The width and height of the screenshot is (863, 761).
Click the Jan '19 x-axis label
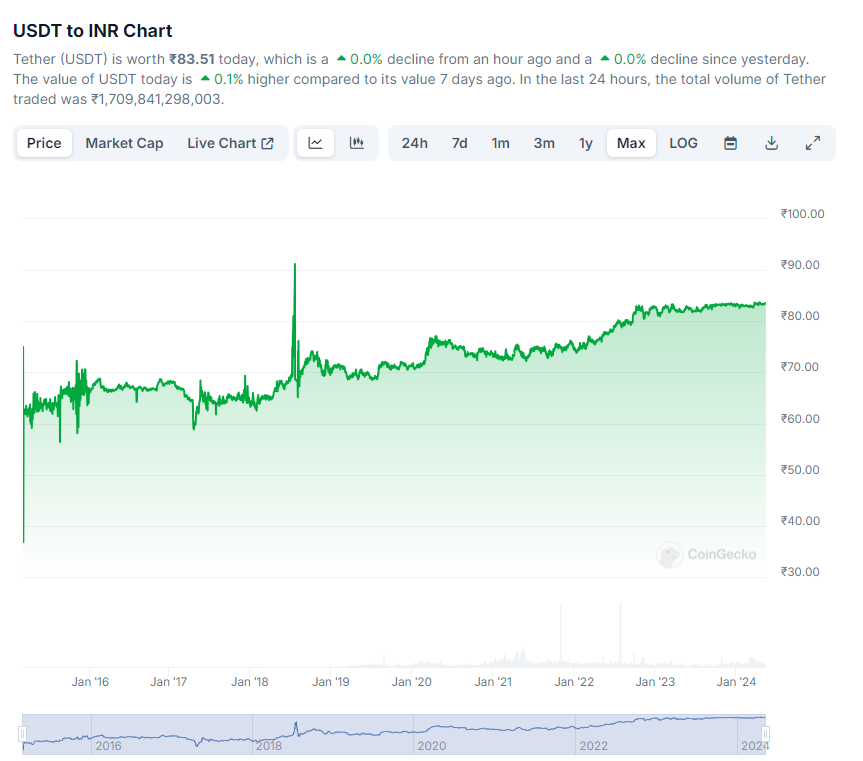pyautogui.click(x=331, y=682)
